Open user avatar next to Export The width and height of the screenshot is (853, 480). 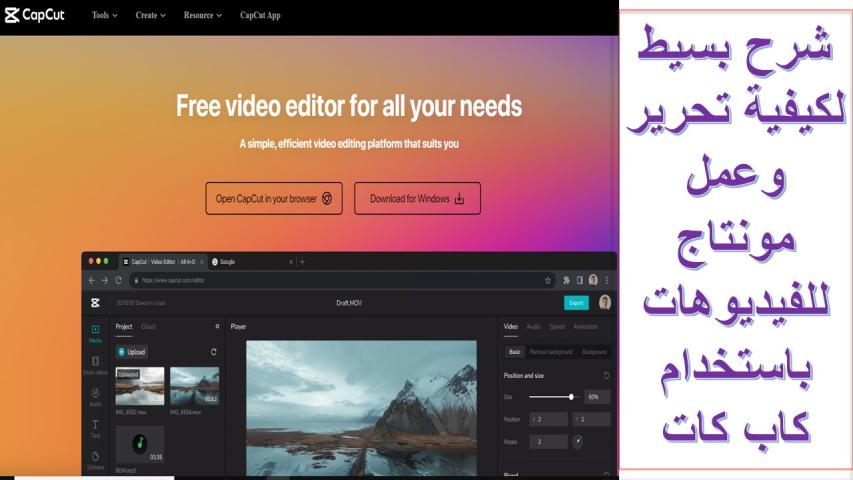pyautogui.click(x=604, y=303)
